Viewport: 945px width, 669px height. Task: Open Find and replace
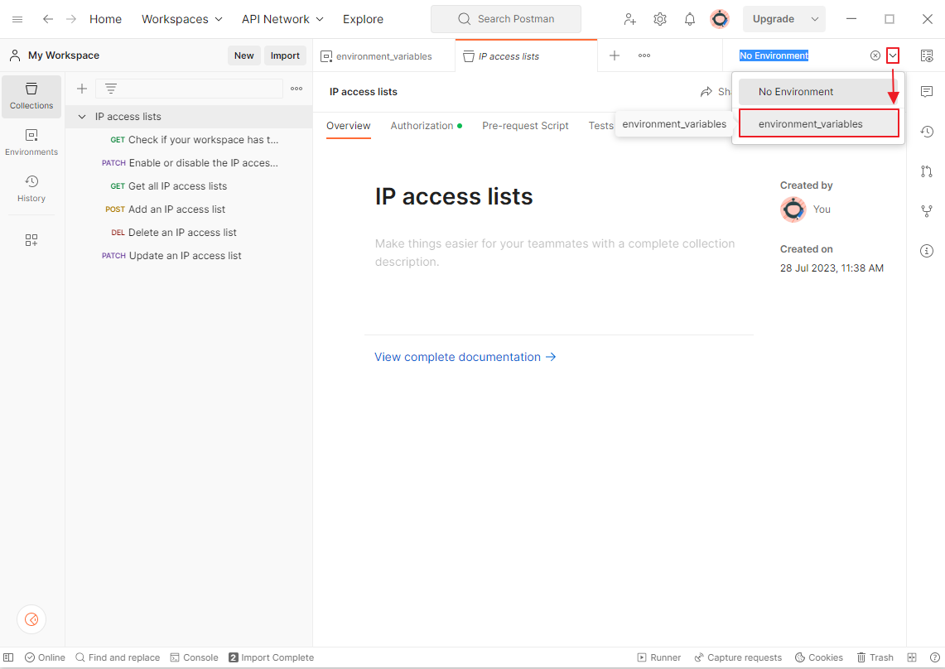click(118, 658)
